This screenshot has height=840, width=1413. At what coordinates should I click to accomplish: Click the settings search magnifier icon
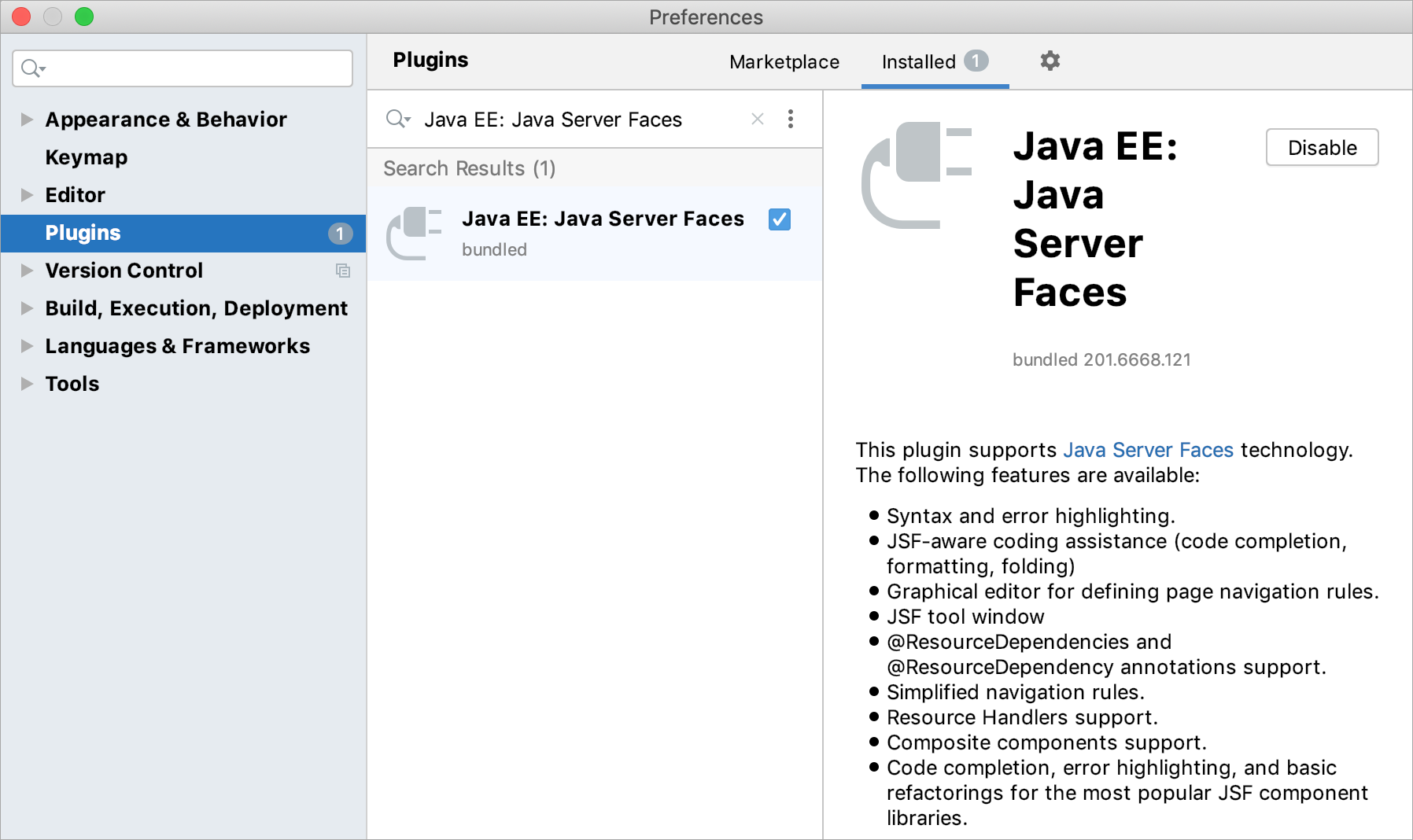(x=33, y=68)
